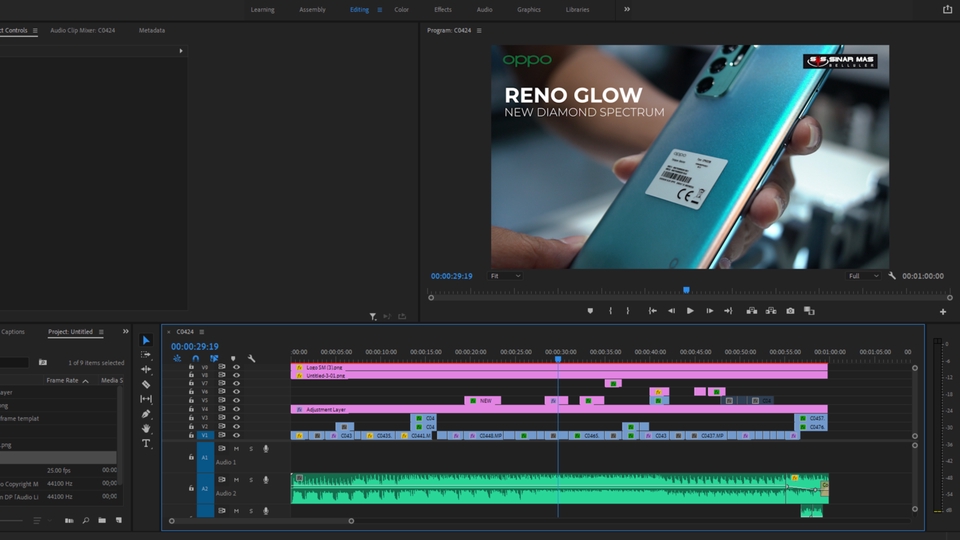
Task: Toggle Linked Selection in timeline
Action: point(214,359)
